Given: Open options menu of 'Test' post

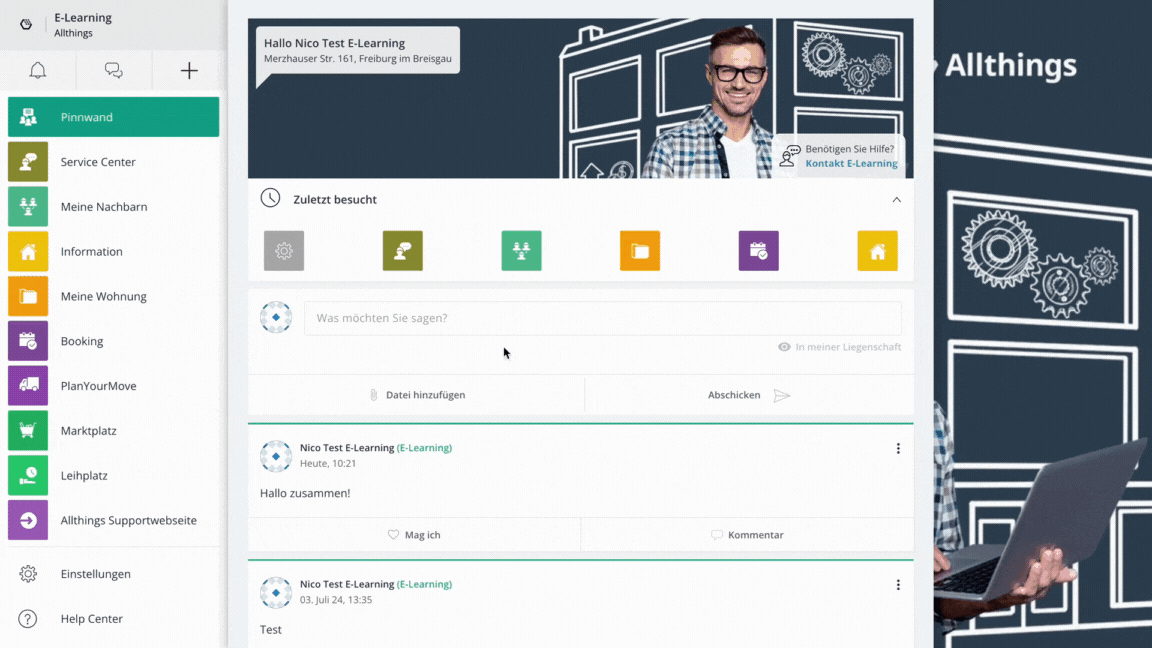Looking at the screenshot, I should pos(898,585).
